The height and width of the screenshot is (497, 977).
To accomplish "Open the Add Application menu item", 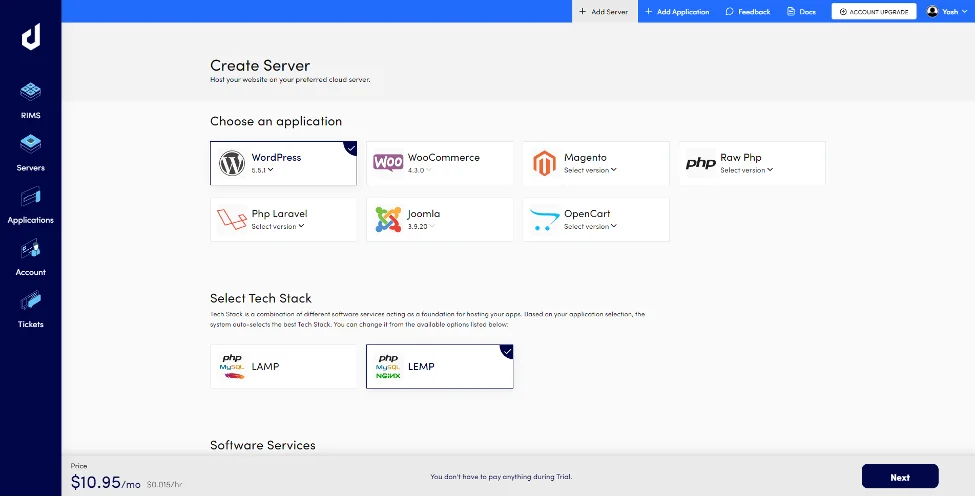I will click(676, 12).
